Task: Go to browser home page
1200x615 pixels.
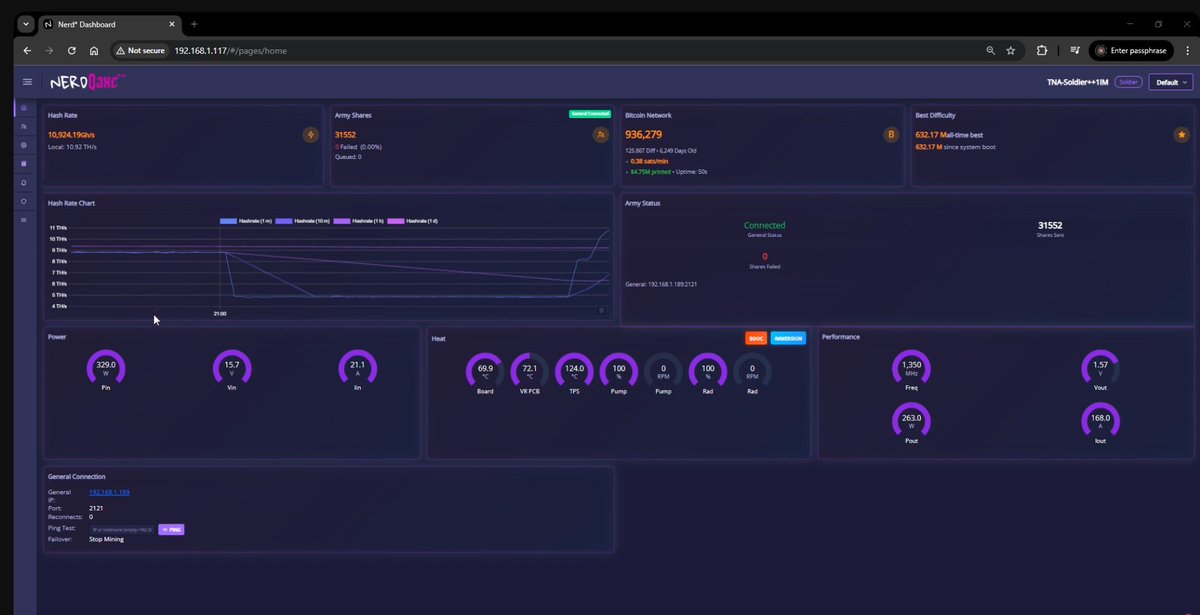Action: tap(94, 50)
